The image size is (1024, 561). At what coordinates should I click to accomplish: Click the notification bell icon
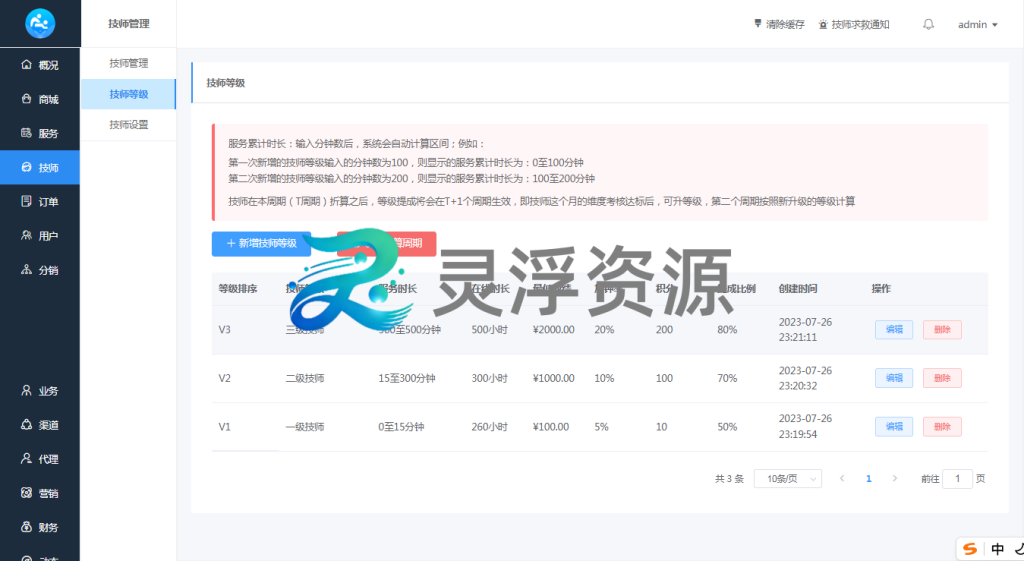coord(928,24)
